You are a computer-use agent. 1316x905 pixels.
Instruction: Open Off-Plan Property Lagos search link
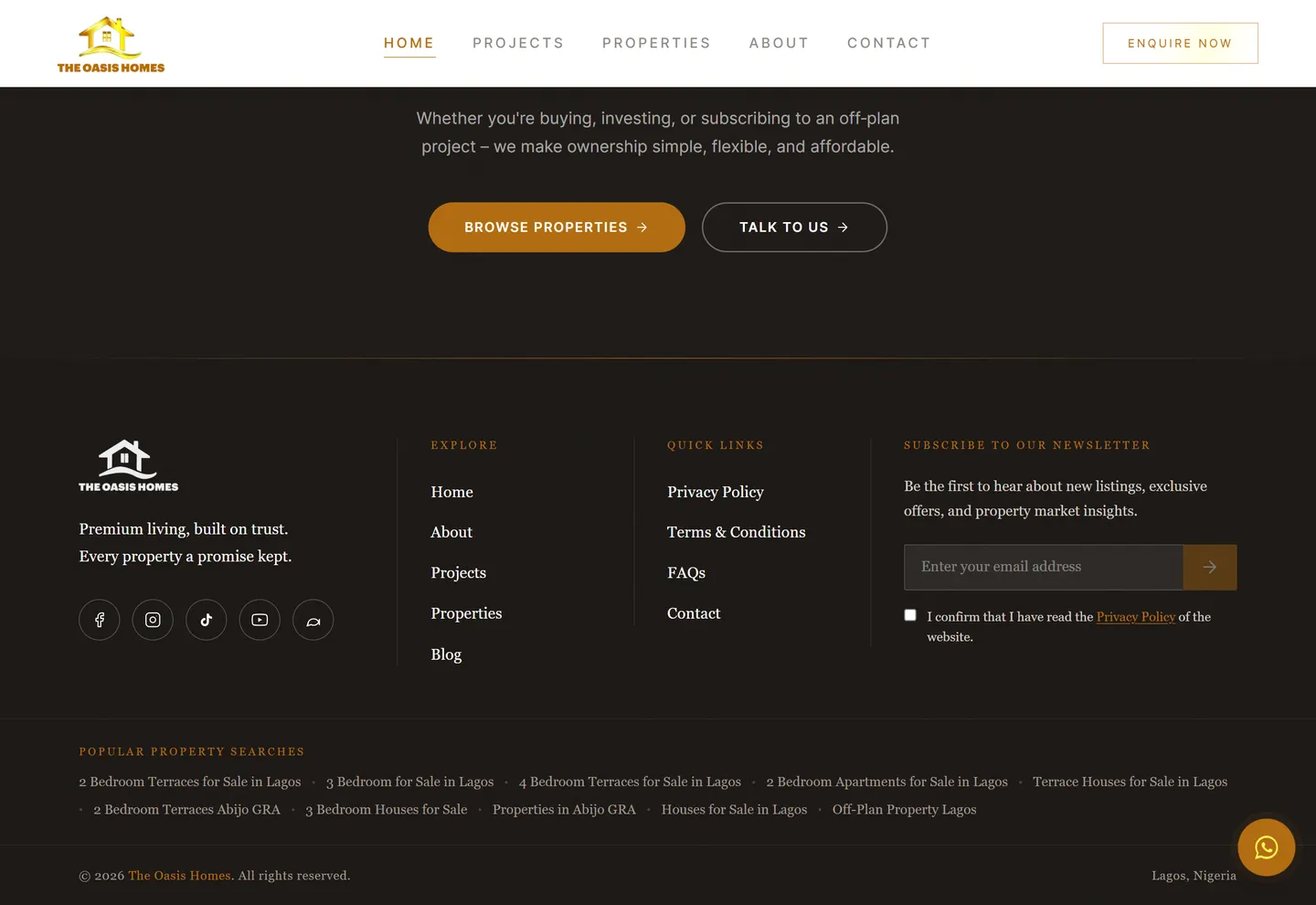[904, 809]
